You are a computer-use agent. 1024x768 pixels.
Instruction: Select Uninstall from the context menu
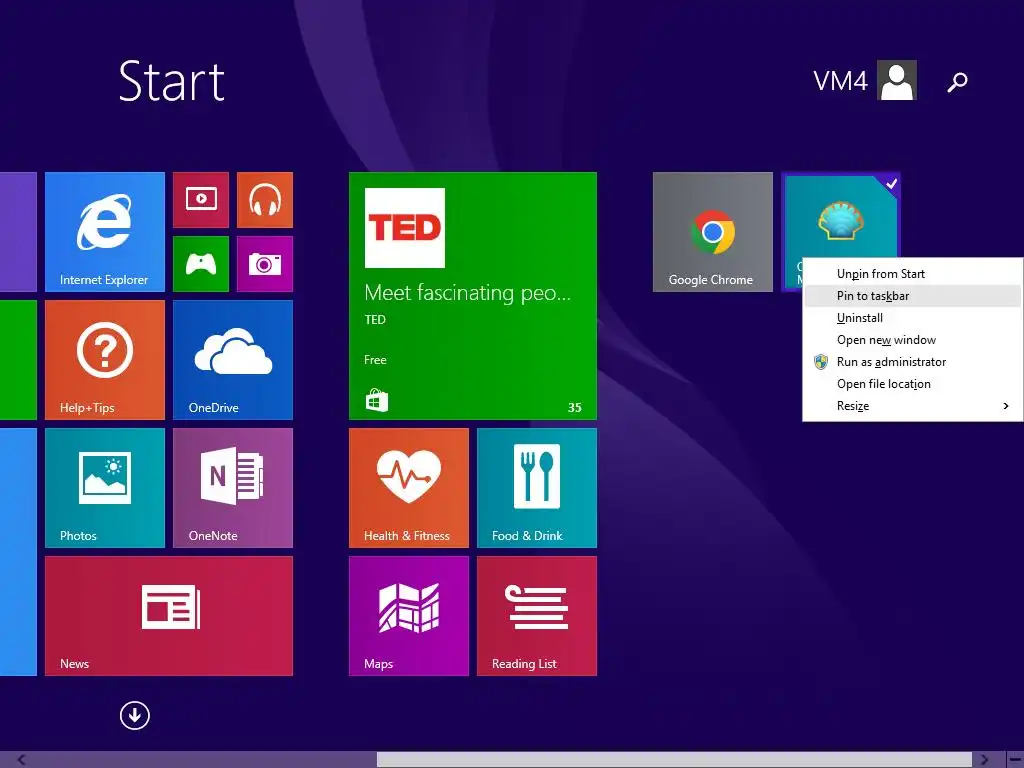click(x=912, y=318)
